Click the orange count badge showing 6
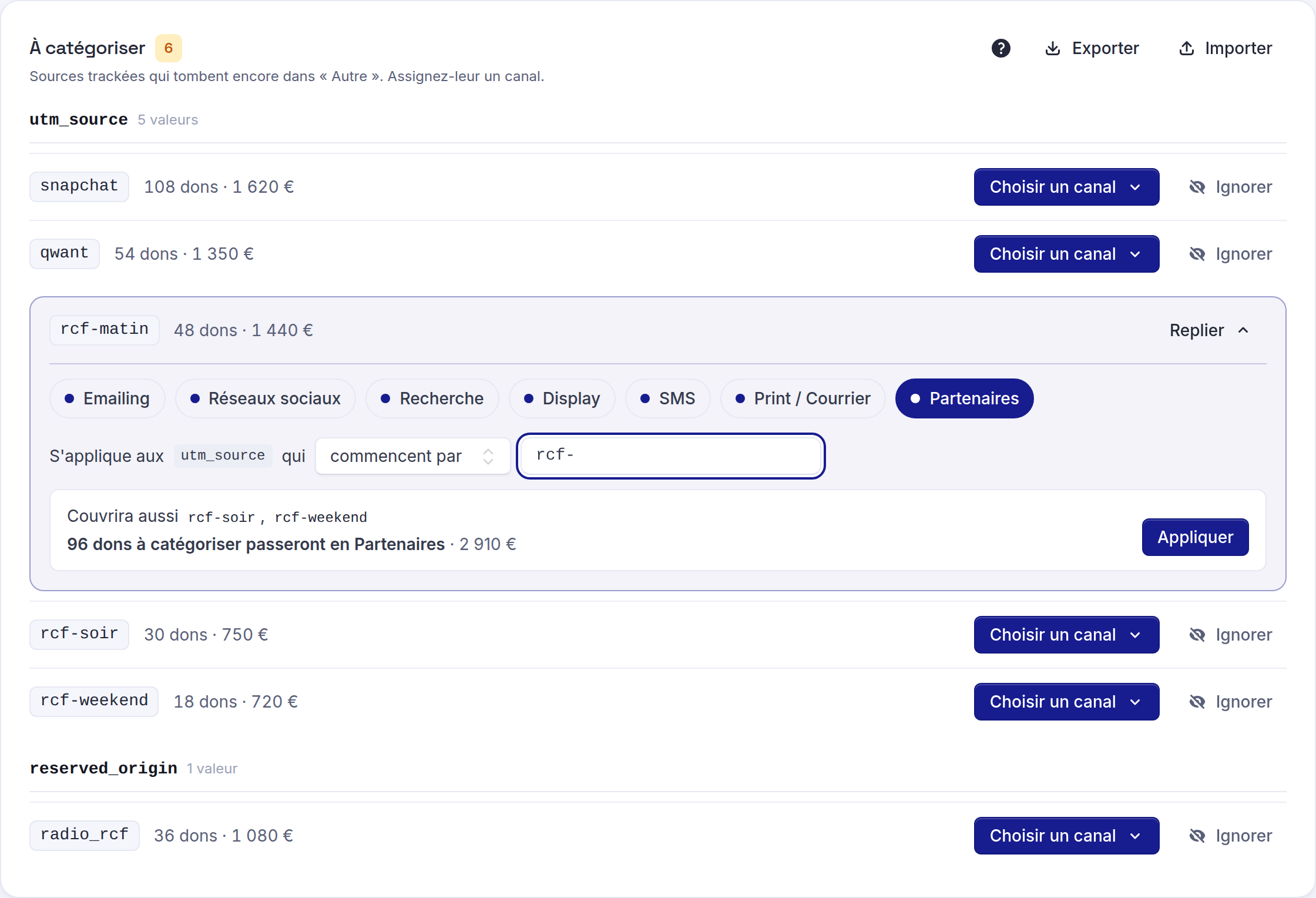 [x=169, y=48]
